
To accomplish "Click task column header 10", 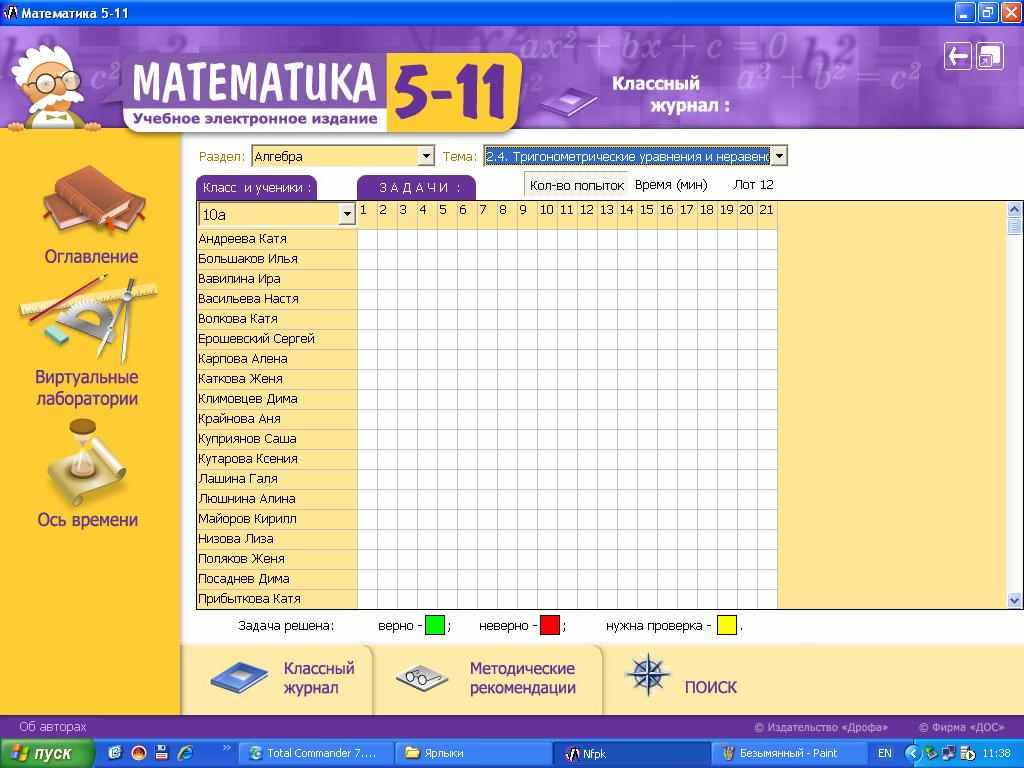I will pos(547,210).
